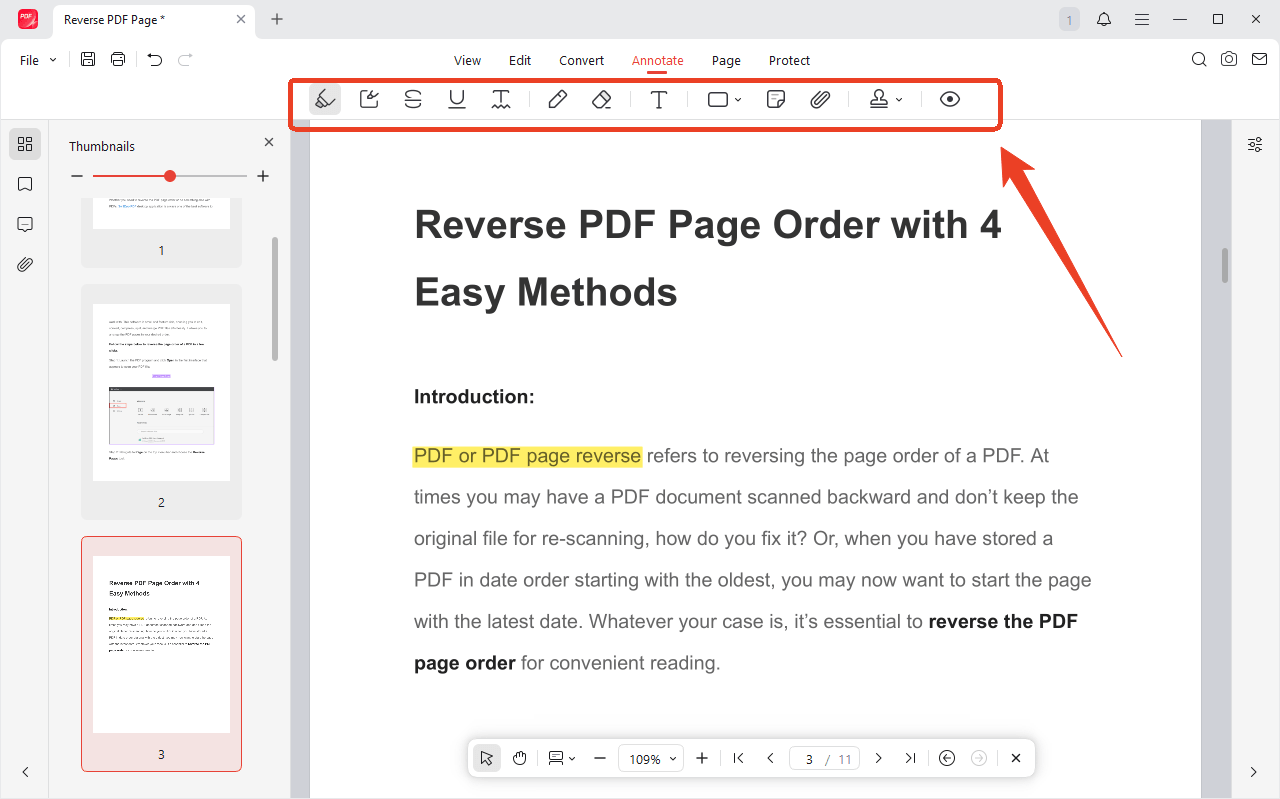Viewport: 1280px width, 799px height.
Task: Go back to the previous view
Action: click(947, 759)
